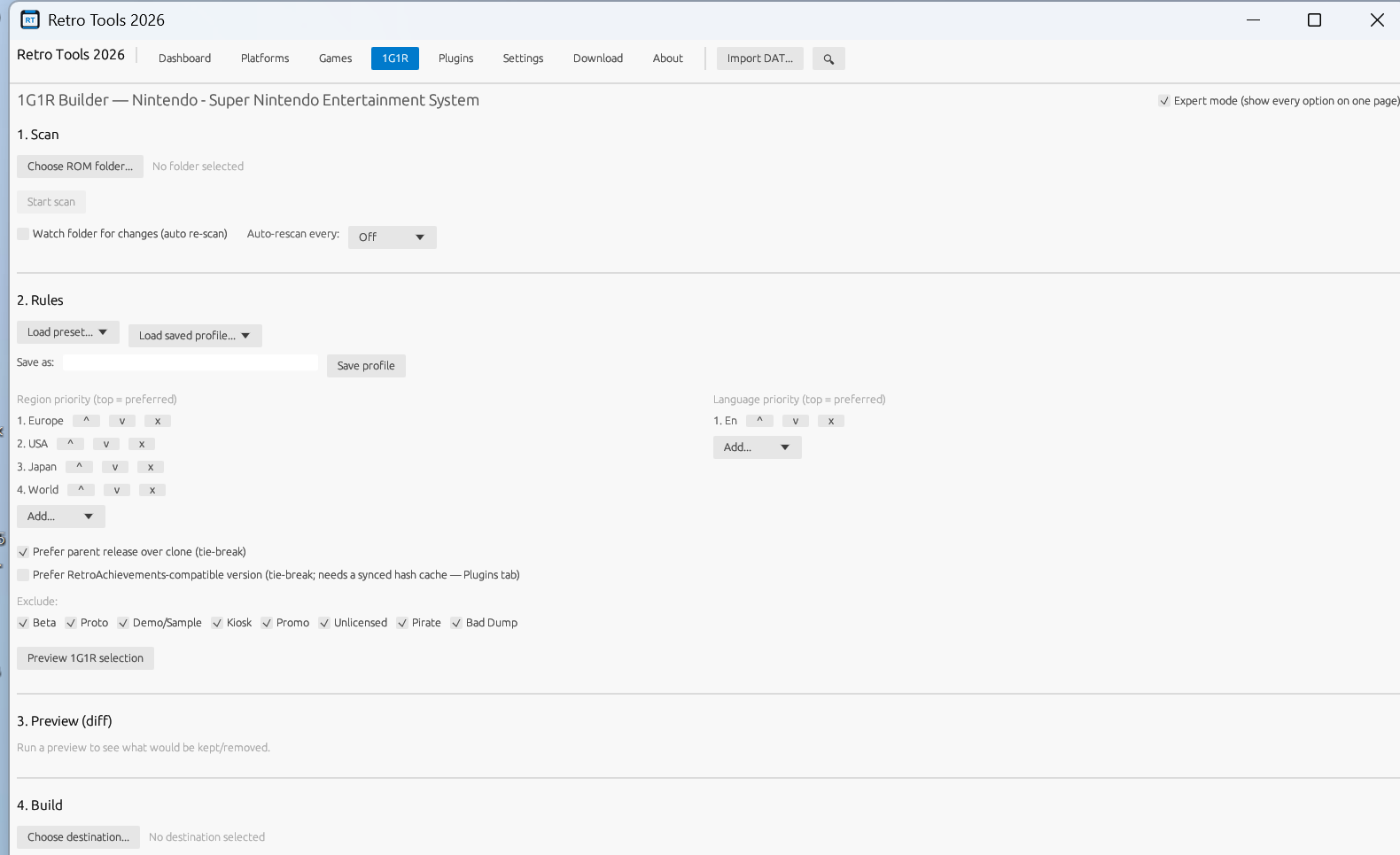Click '1. Europe' region entry
Viewport: 1400px width, 855px height.
pos(40,421)
